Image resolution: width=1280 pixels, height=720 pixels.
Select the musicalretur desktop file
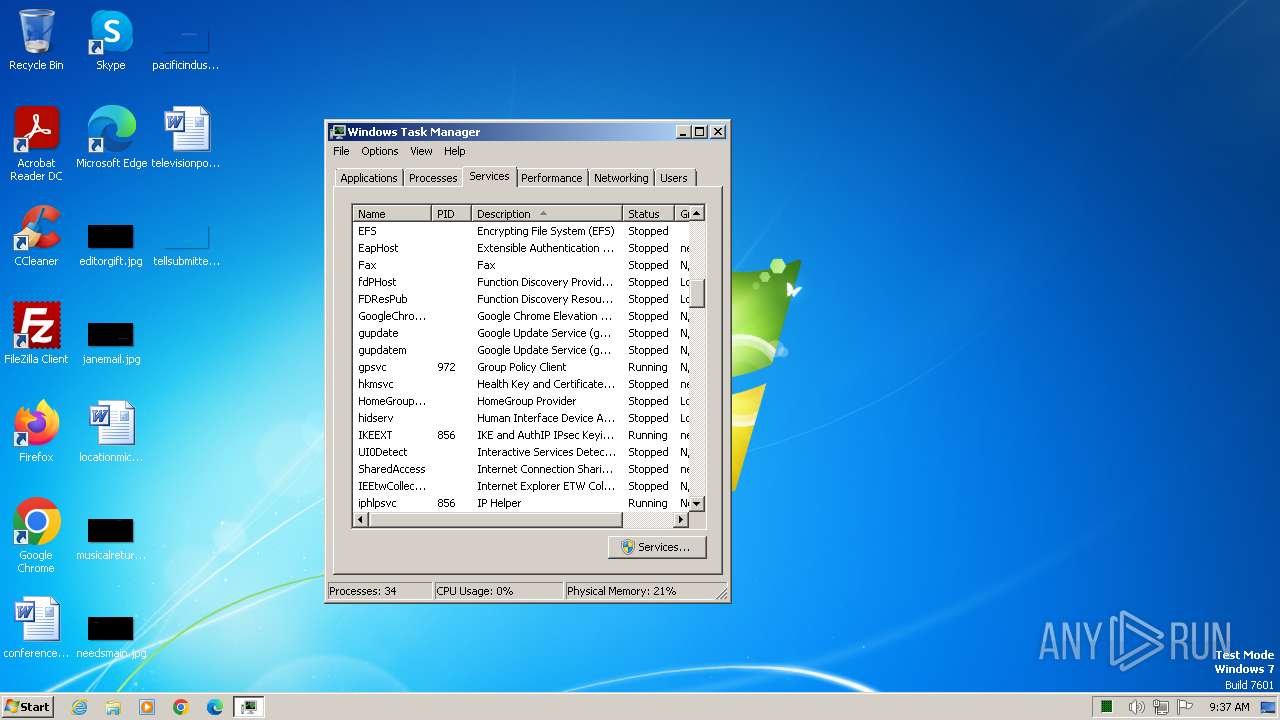coord(111,539)
